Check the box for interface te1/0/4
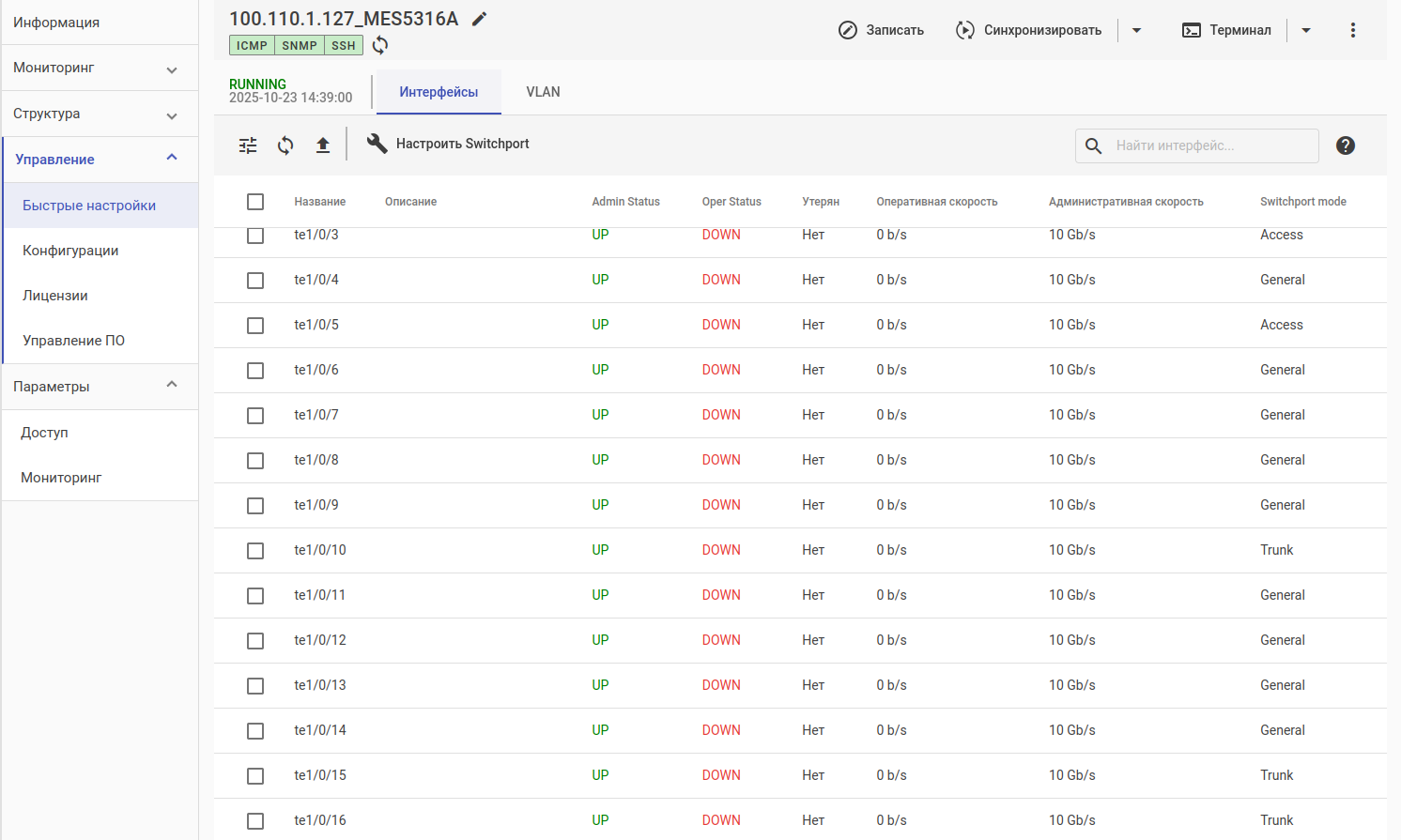Screen dimensions: 1401x840 (x=255, y=281)
